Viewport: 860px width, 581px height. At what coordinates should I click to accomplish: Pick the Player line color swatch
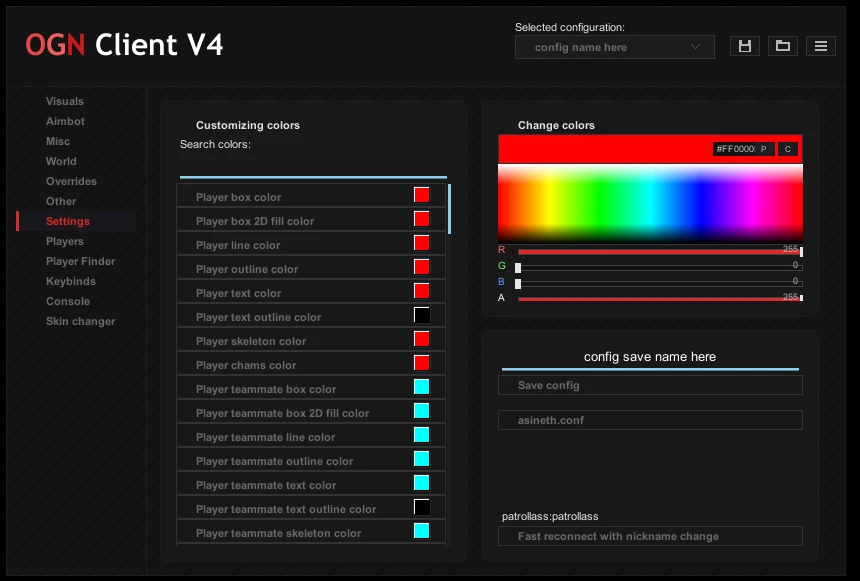[421, 243]
